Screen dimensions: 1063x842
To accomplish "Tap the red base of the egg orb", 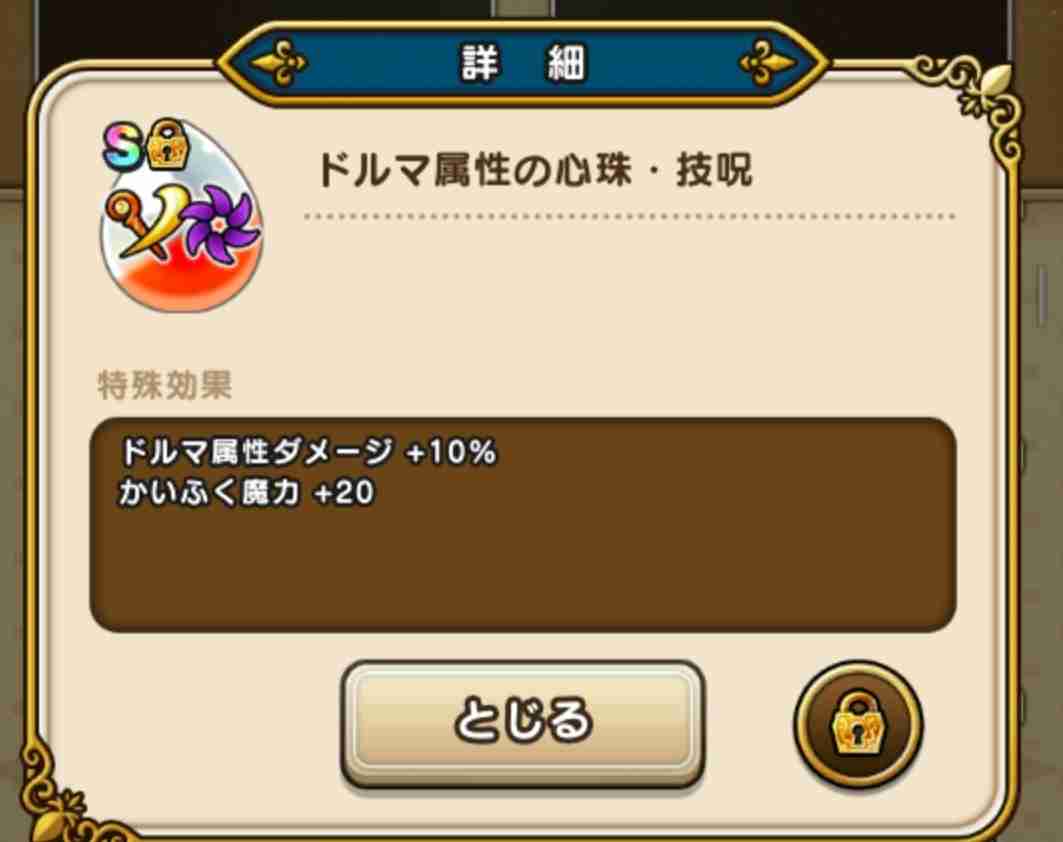I will [x=180, y=281].
